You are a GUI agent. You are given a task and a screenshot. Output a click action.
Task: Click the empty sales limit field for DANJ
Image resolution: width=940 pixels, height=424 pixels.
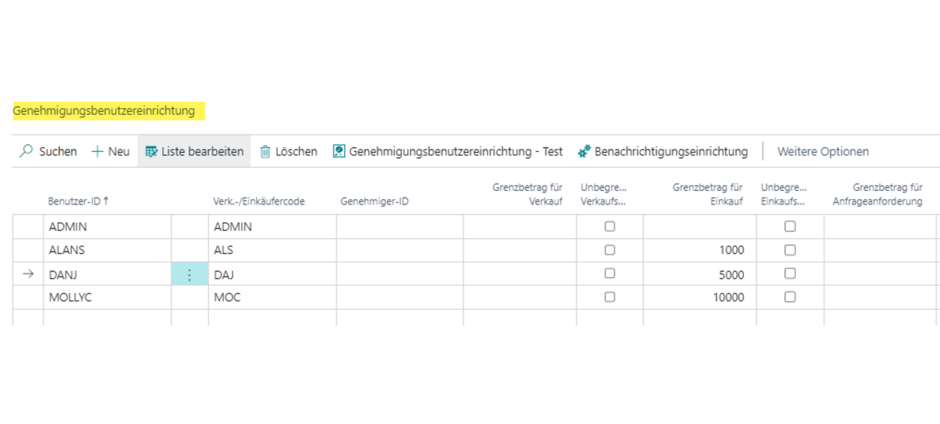point(520,274)
